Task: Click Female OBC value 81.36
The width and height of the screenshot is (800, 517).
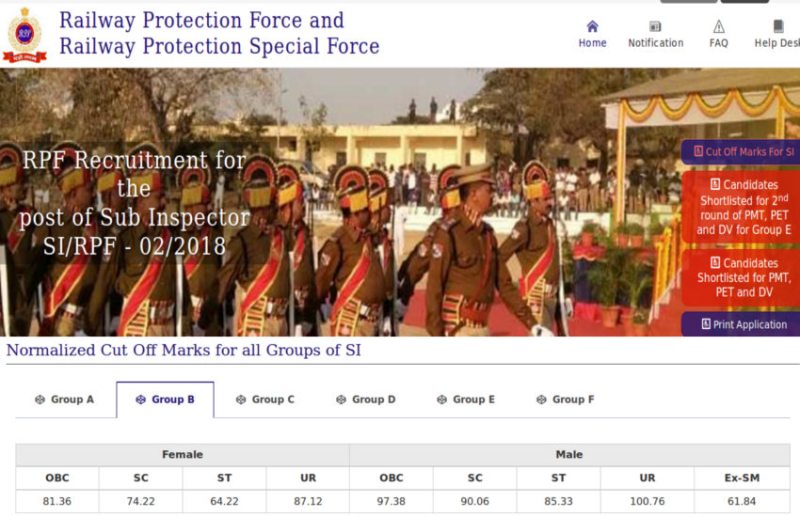Action: (x=57, y=501)
